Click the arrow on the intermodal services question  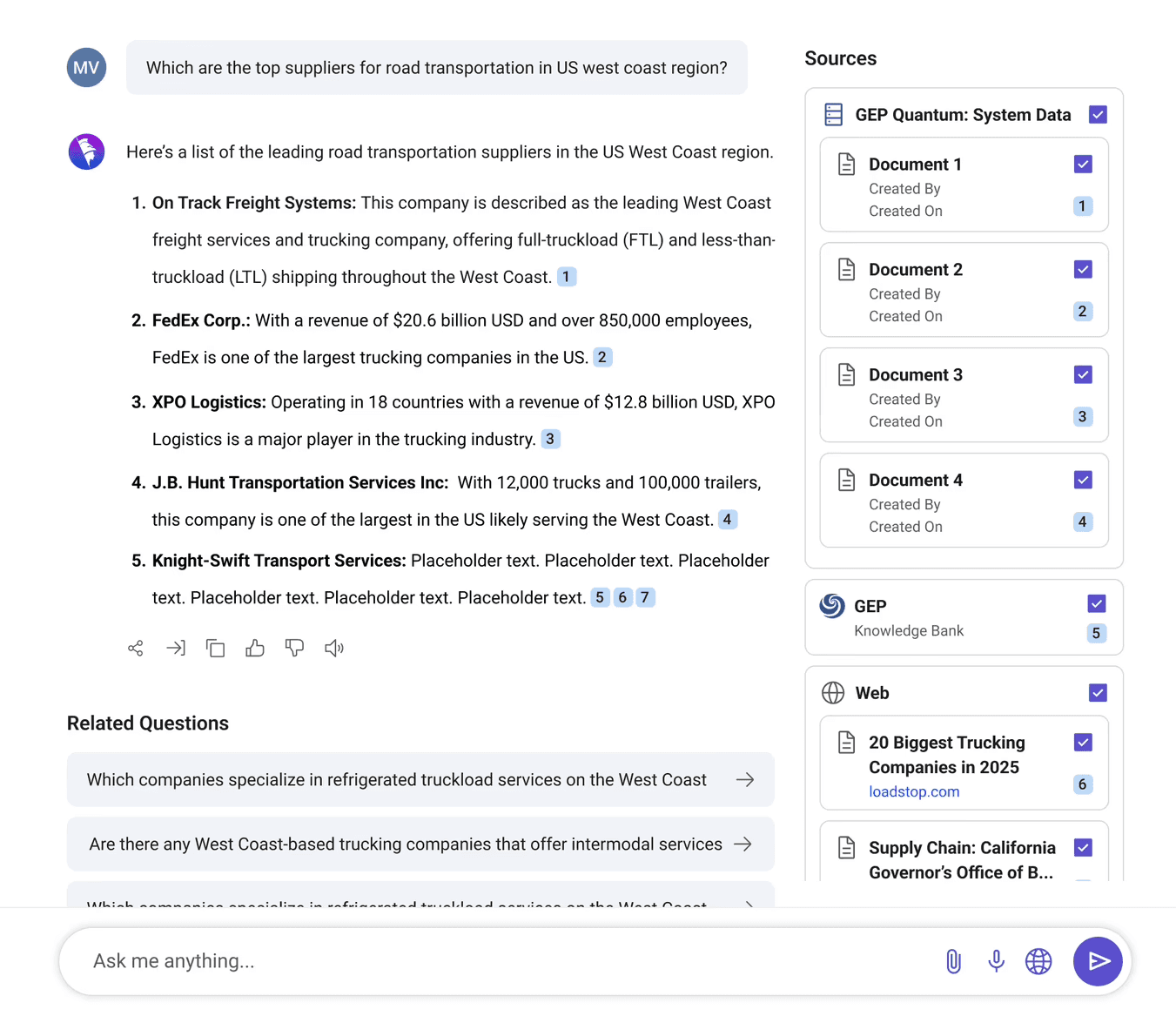pyautogui.click(x=743, y=844)
